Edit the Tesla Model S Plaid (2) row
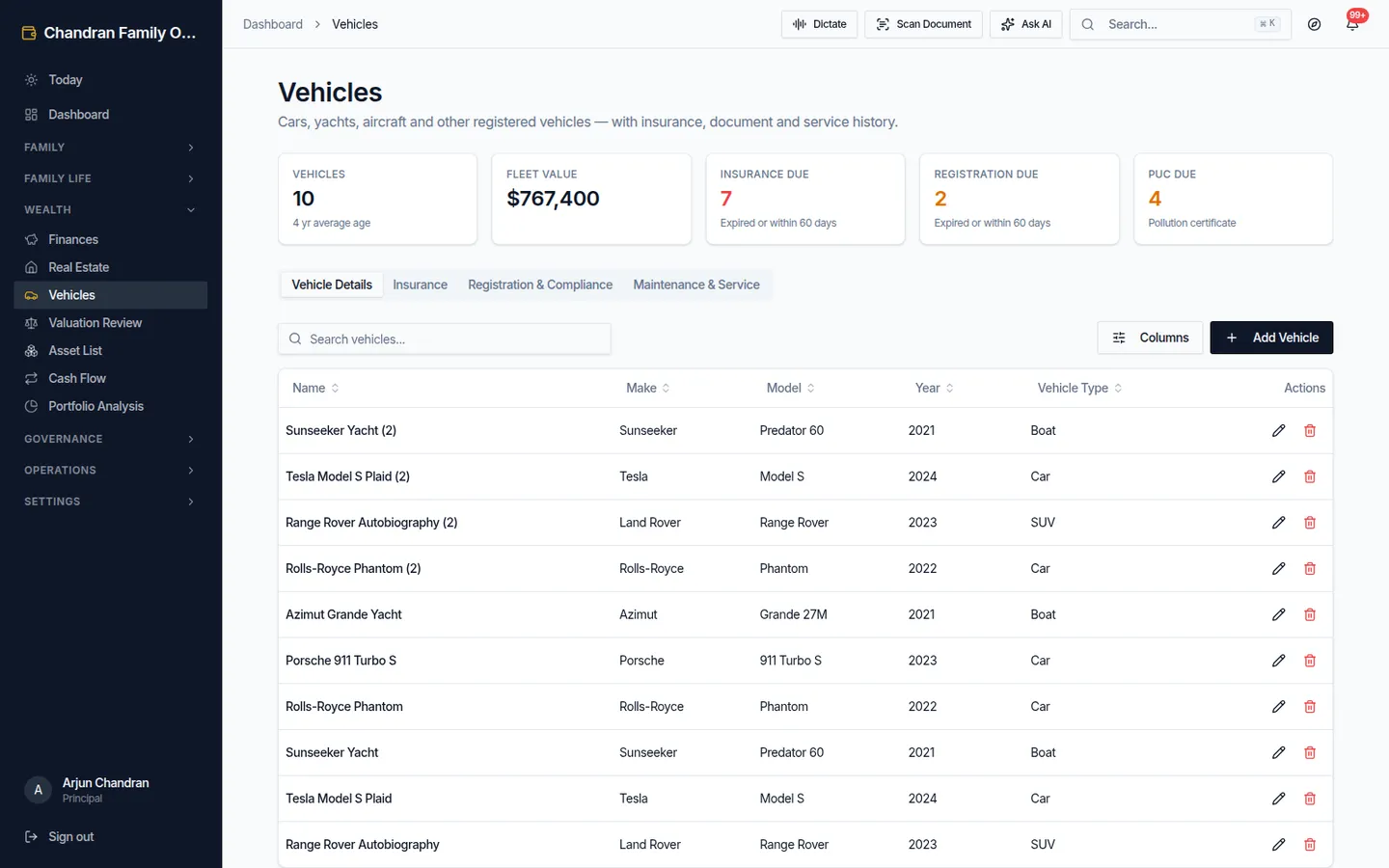Viewport: 1389px width, 868px height. [1278, 476]
